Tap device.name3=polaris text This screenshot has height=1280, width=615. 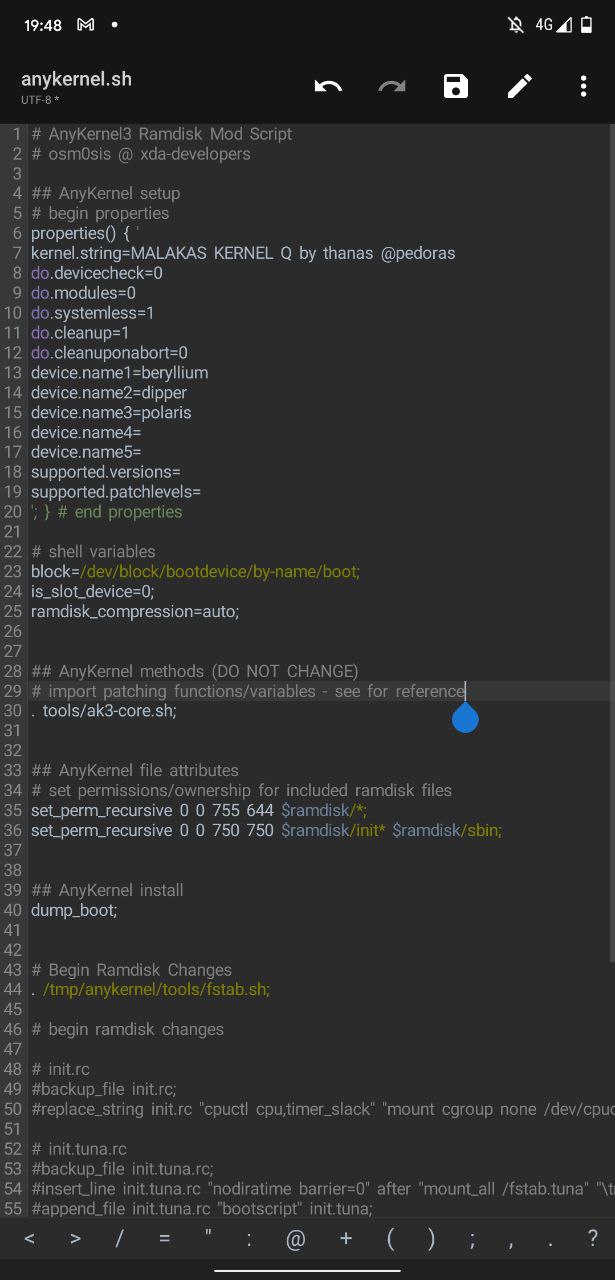point(111,413)
